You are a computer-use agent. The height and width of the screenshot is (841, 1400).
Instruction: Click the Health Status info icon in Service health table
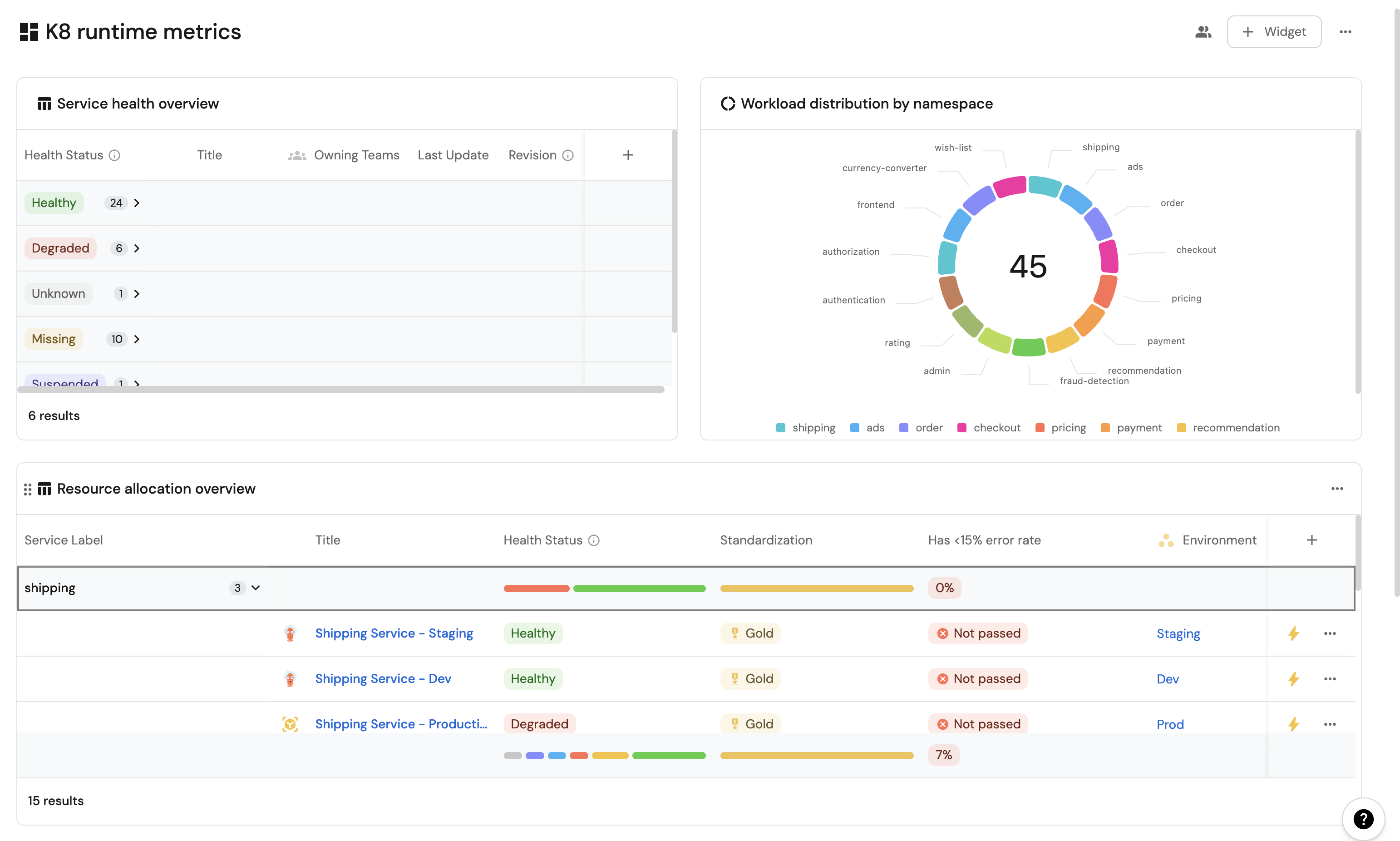pyautogui.click(x=114, y=155)
